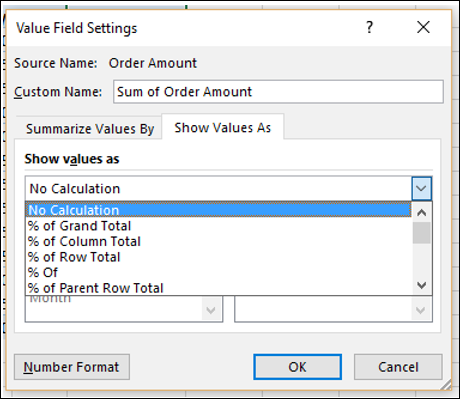
Task: Confirm settings with OK button
Action: tap(297, 367)
